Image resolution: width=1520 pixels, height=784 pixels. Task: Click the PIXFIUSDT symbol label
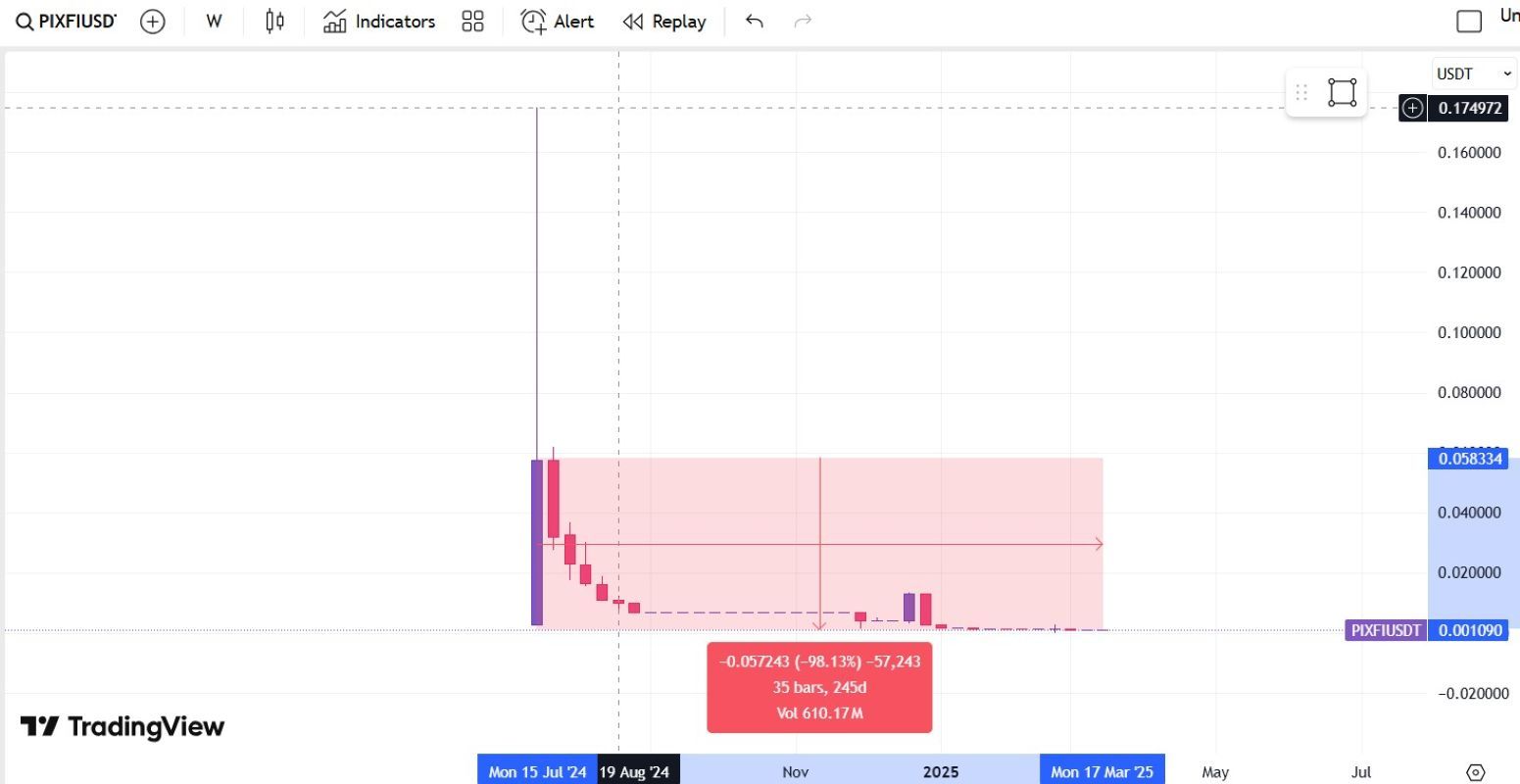pos(1385,630)
